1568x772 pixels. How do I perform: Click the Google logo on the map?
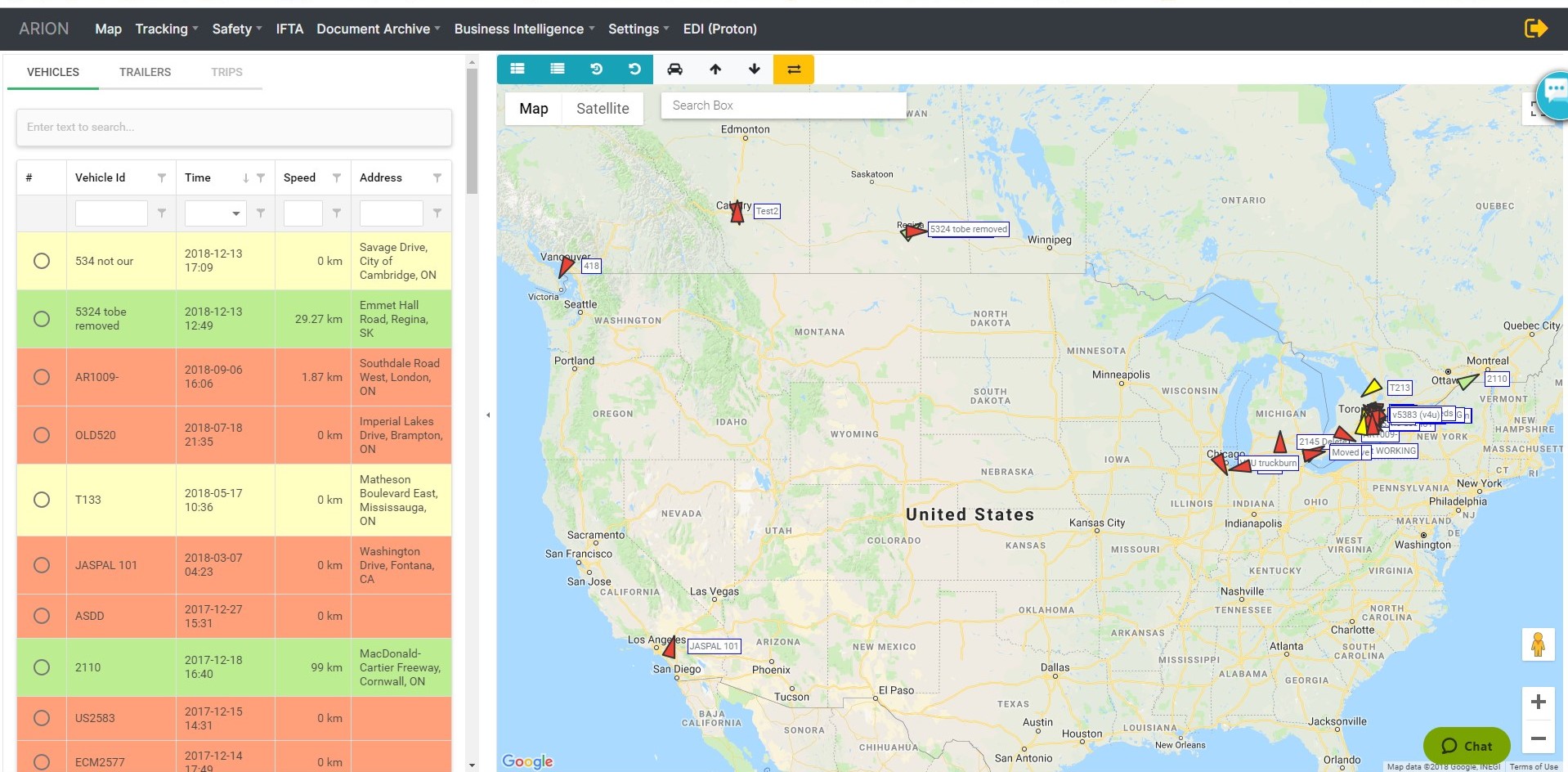point(527,761)
